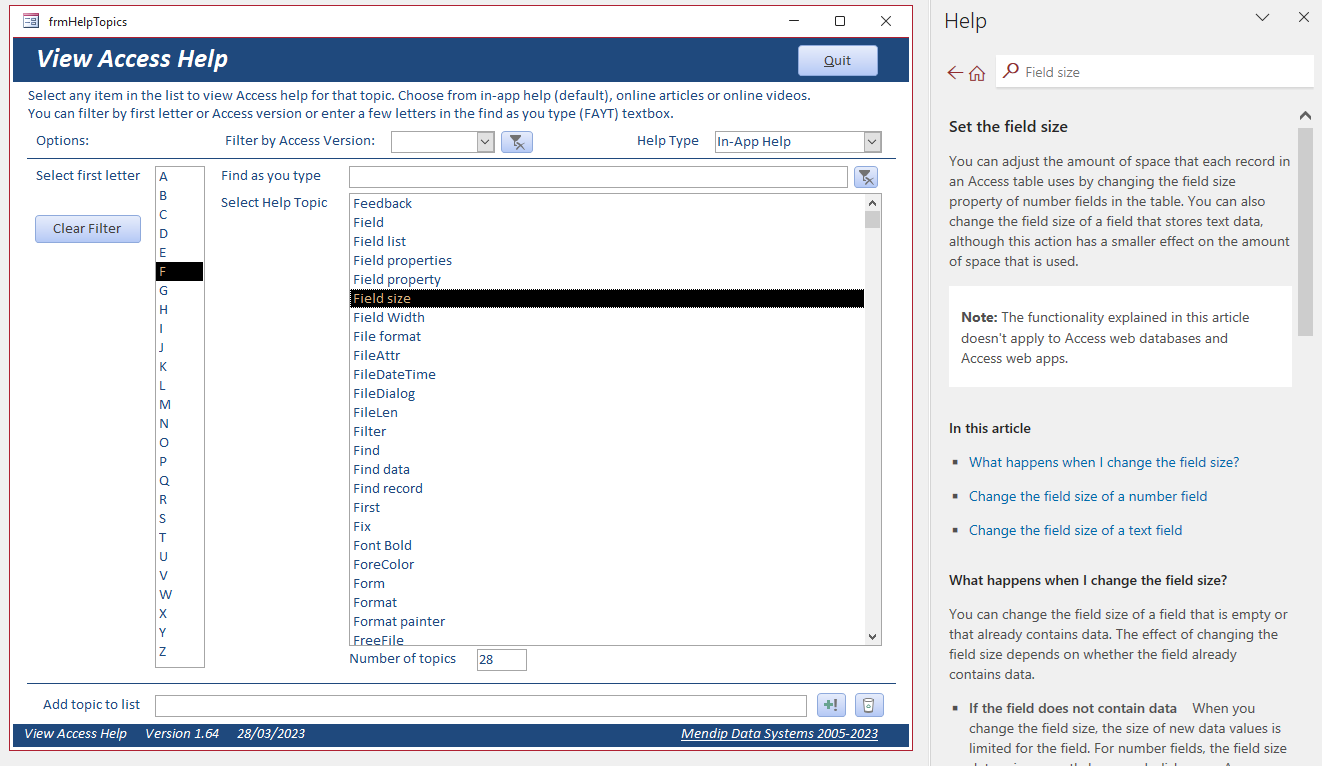The width and height of the screenshot is (1322, 766).
Task: Open 'What happens when I change the field size?' link
Action: point(1104,462)
